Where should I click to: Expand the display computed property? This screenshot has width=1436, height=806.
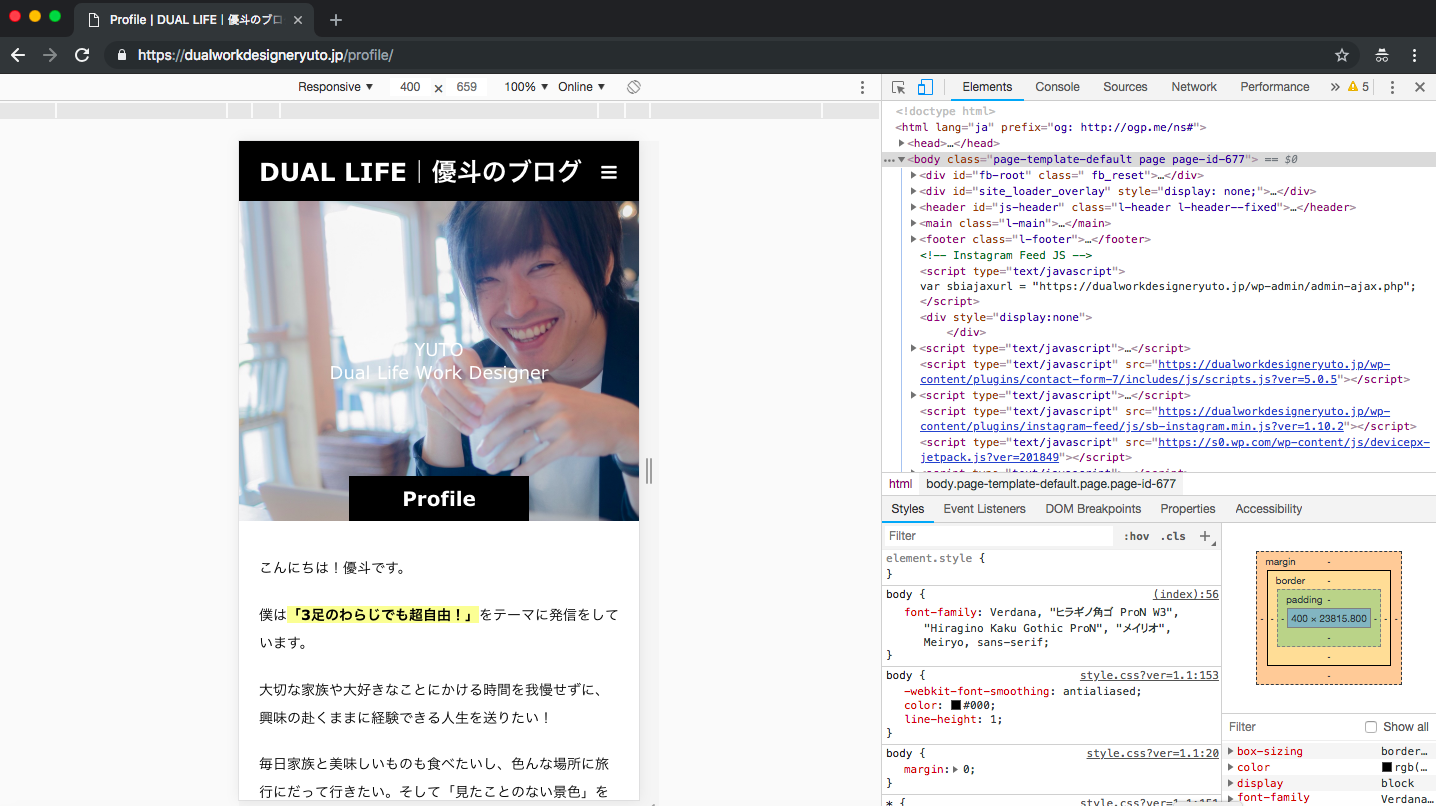(x=1231, y=783)
